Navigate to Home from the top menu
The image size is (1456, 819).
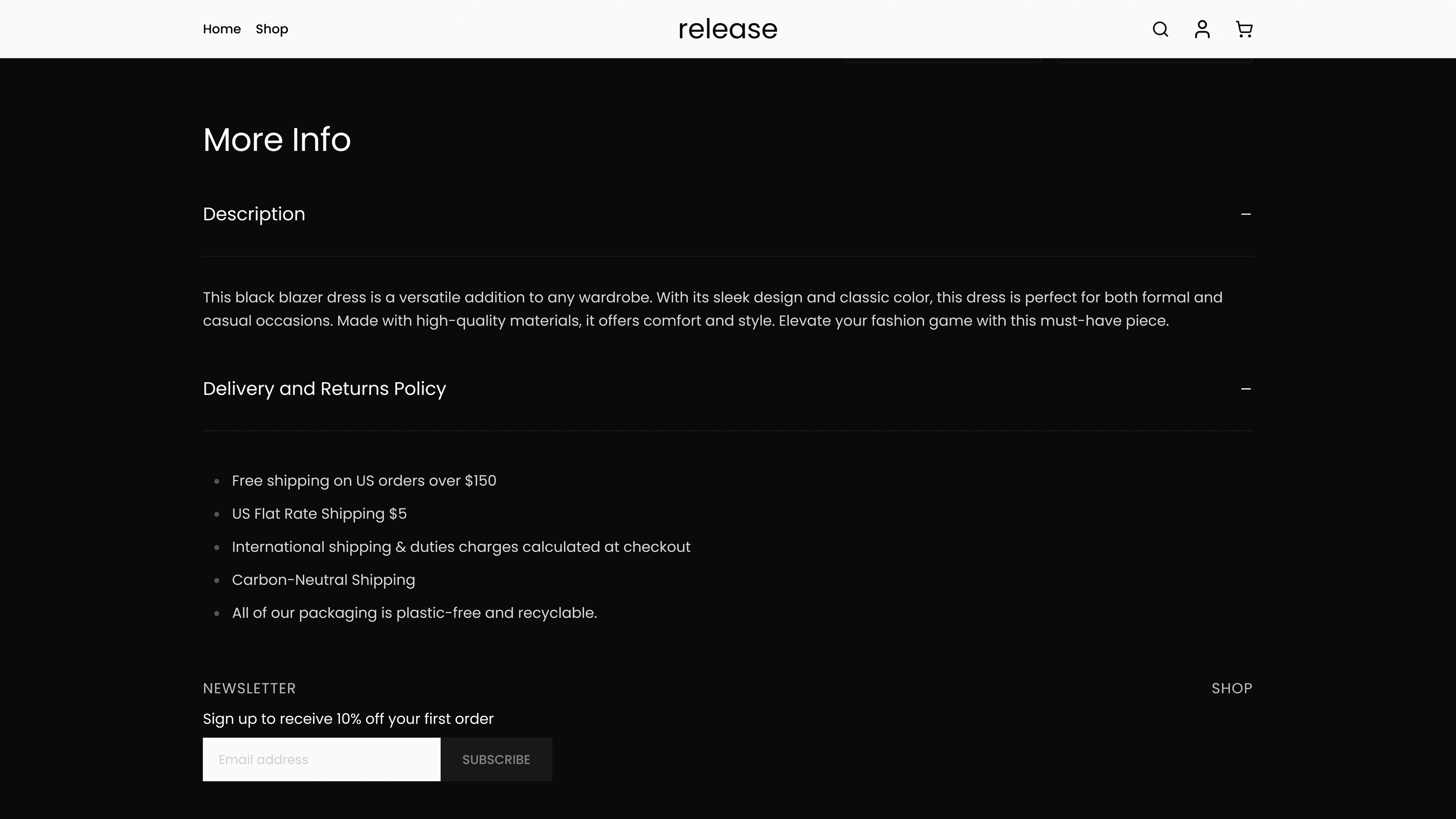(x=221, y=29)
